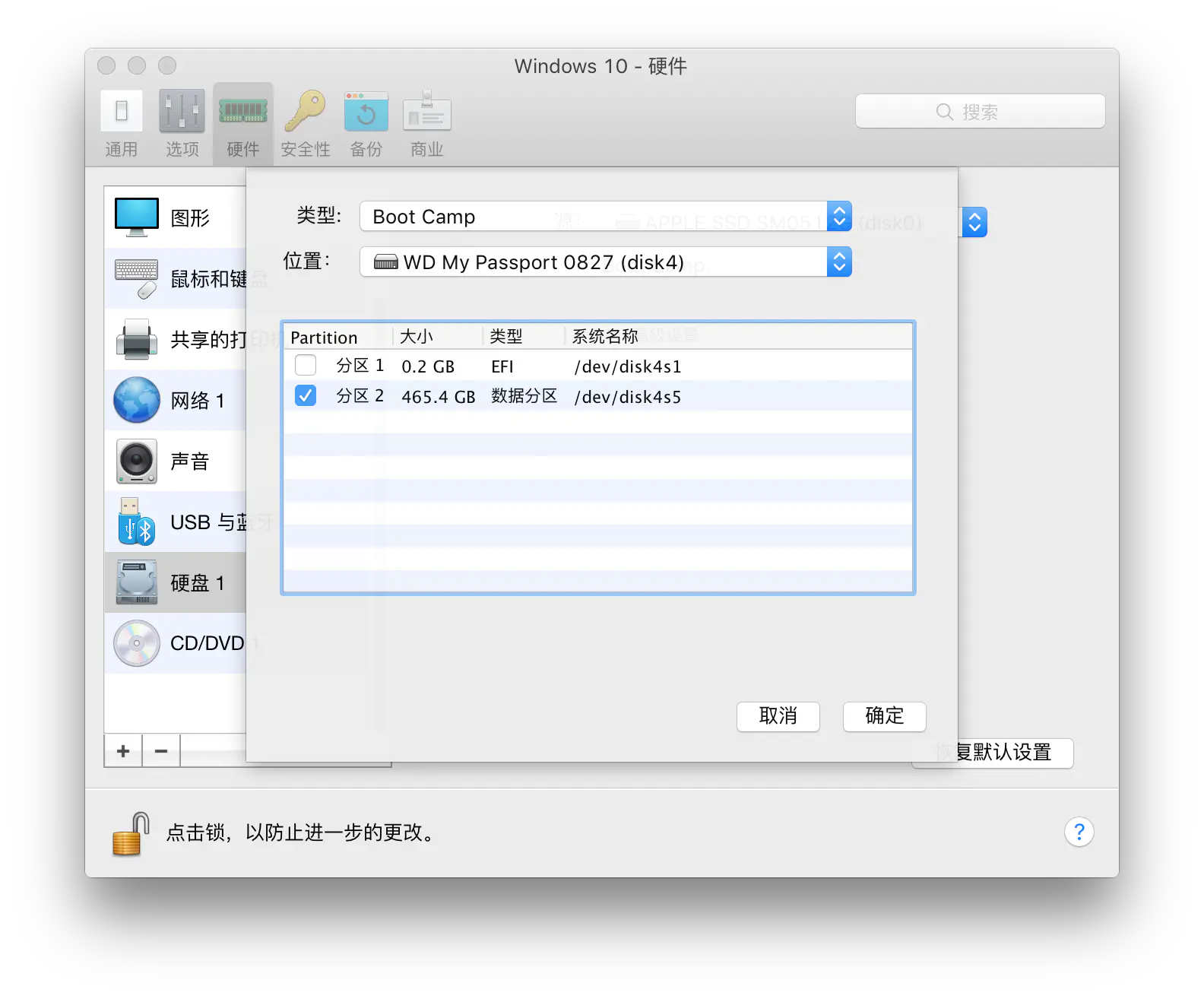Open the 通用 (General) toolbar icon
The image size is (1204, 999).
point(122,111)
